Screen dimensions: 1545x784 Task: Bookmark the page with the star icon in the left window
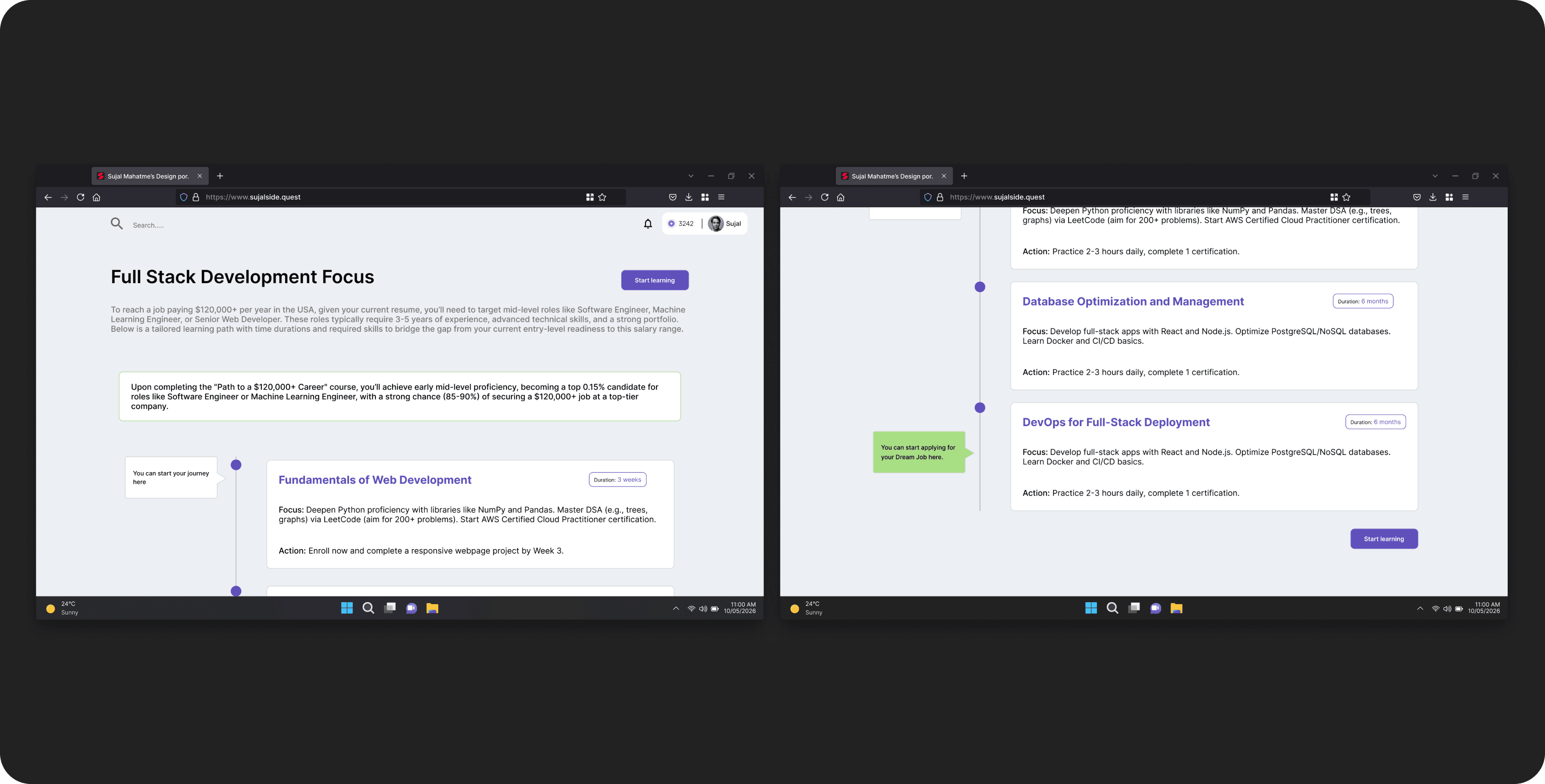(x=602, y=197)
